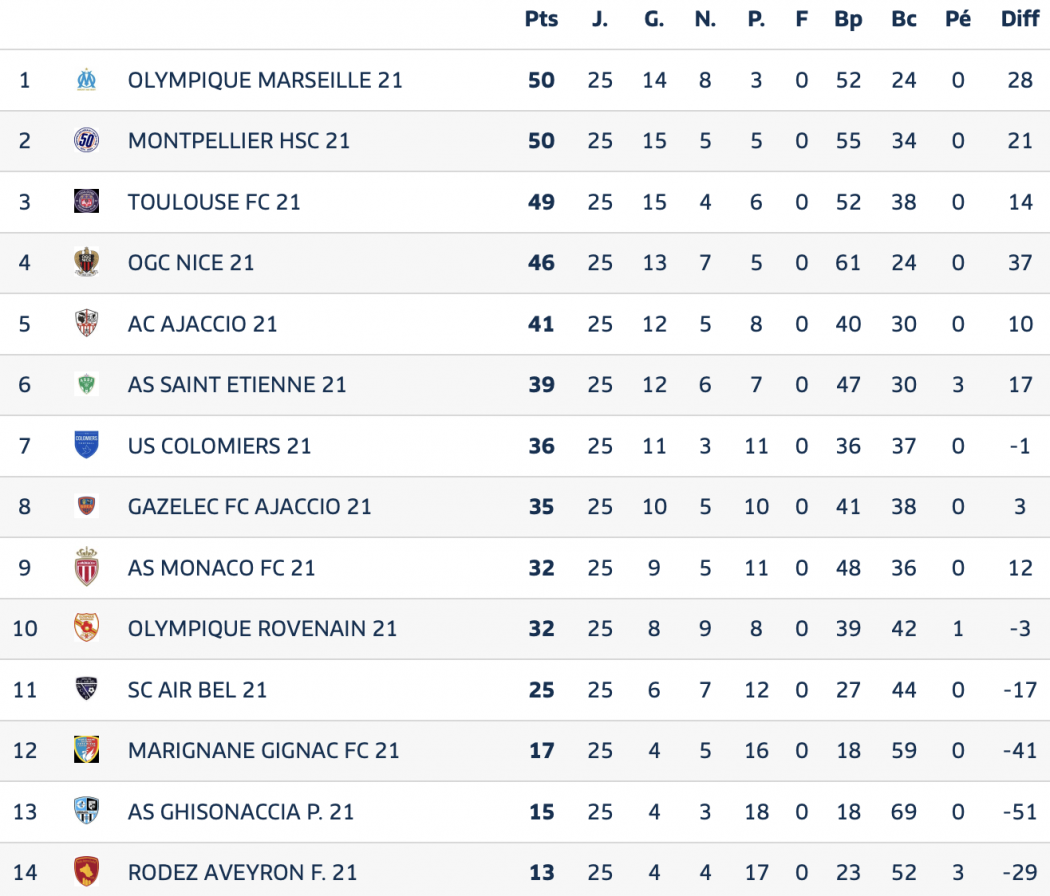Click the AS Ghisonaccia club crest
This screenshot has width=1050, height=896.
coord(86,811)
